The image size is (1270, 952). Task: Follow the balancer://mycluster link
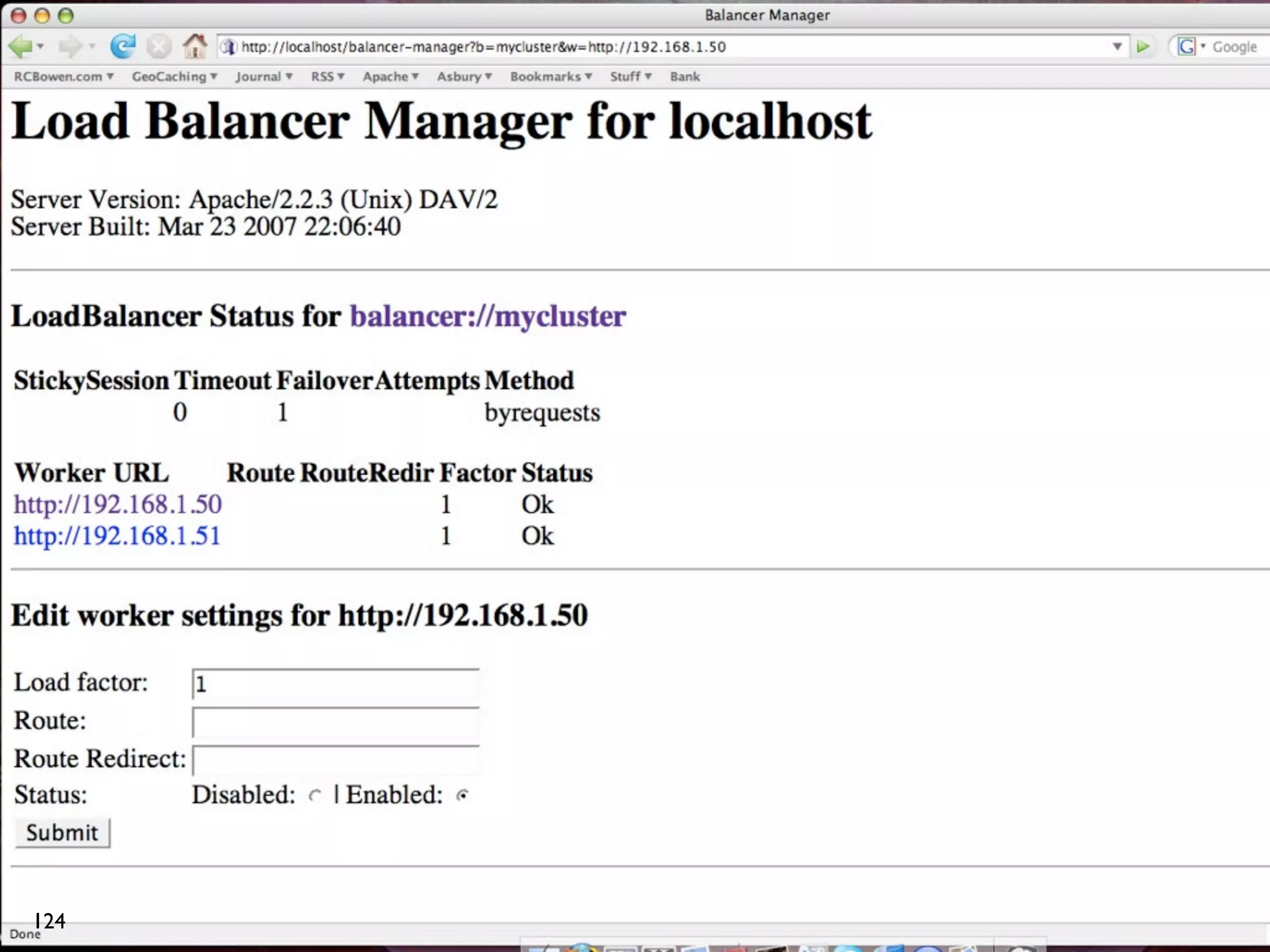tap(487, 316)
